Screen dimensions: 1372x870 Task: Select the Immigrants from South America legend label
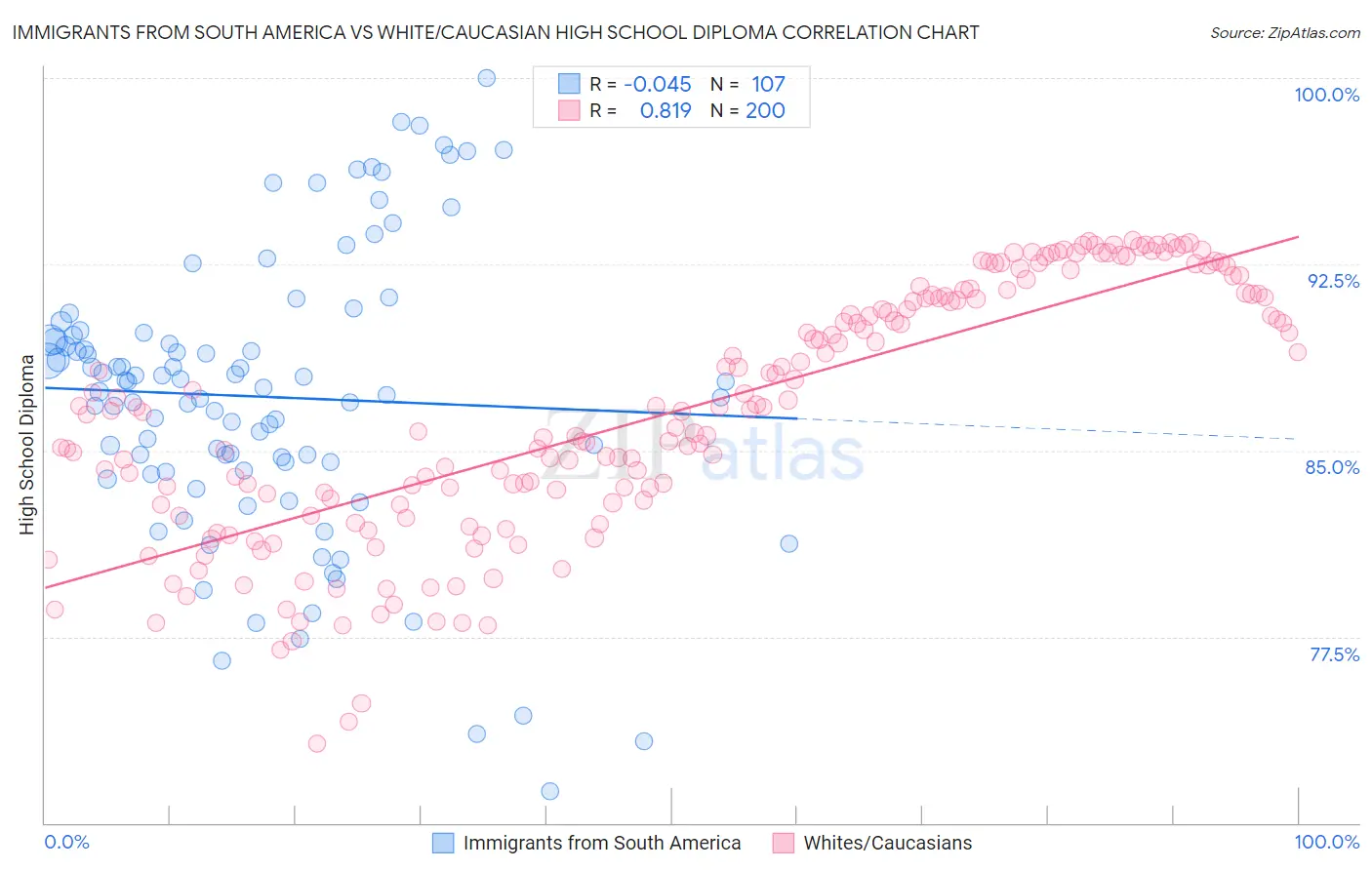click(x=602, y=843)
